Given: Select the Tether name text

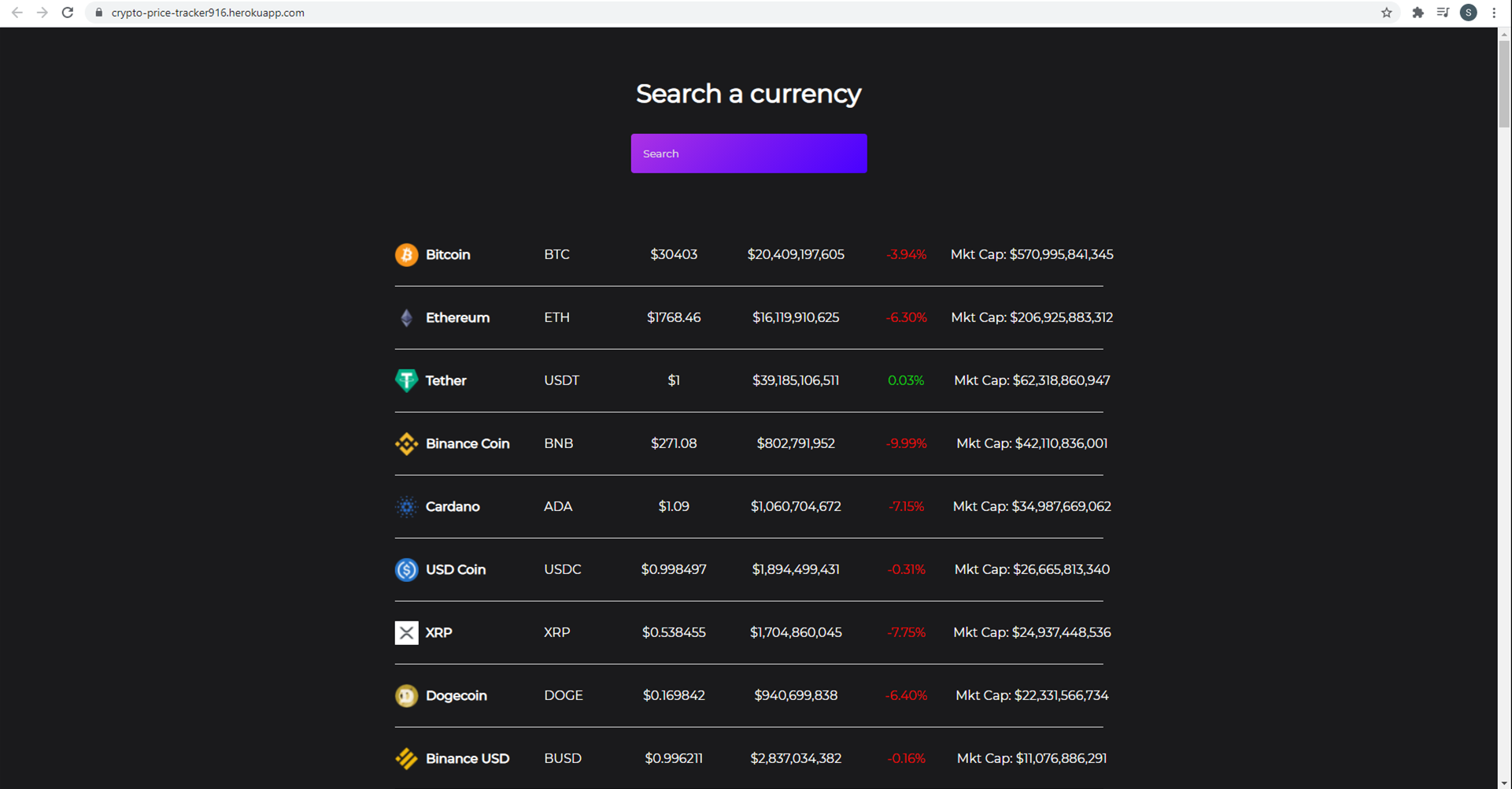Looking at the screenshot, I should pyautogui.click(x=445, y=380).
